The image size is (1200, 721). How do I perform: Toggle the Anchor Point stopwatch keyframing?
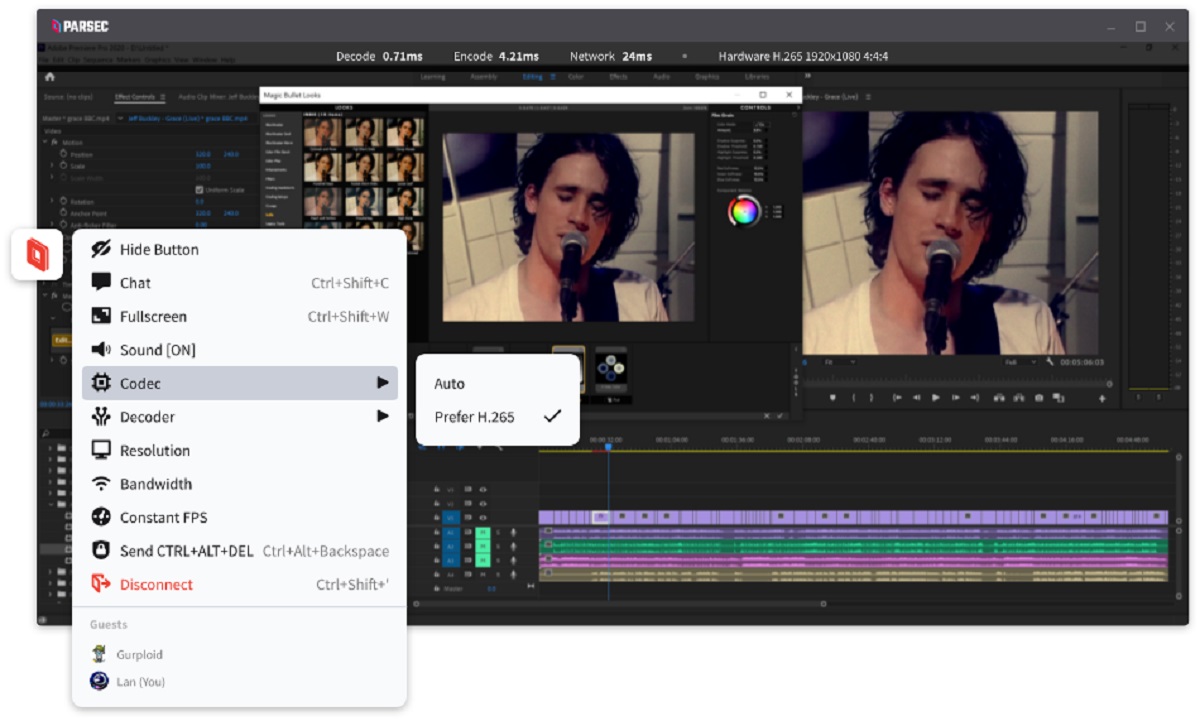pyautogui.click(x=64, y=212)
